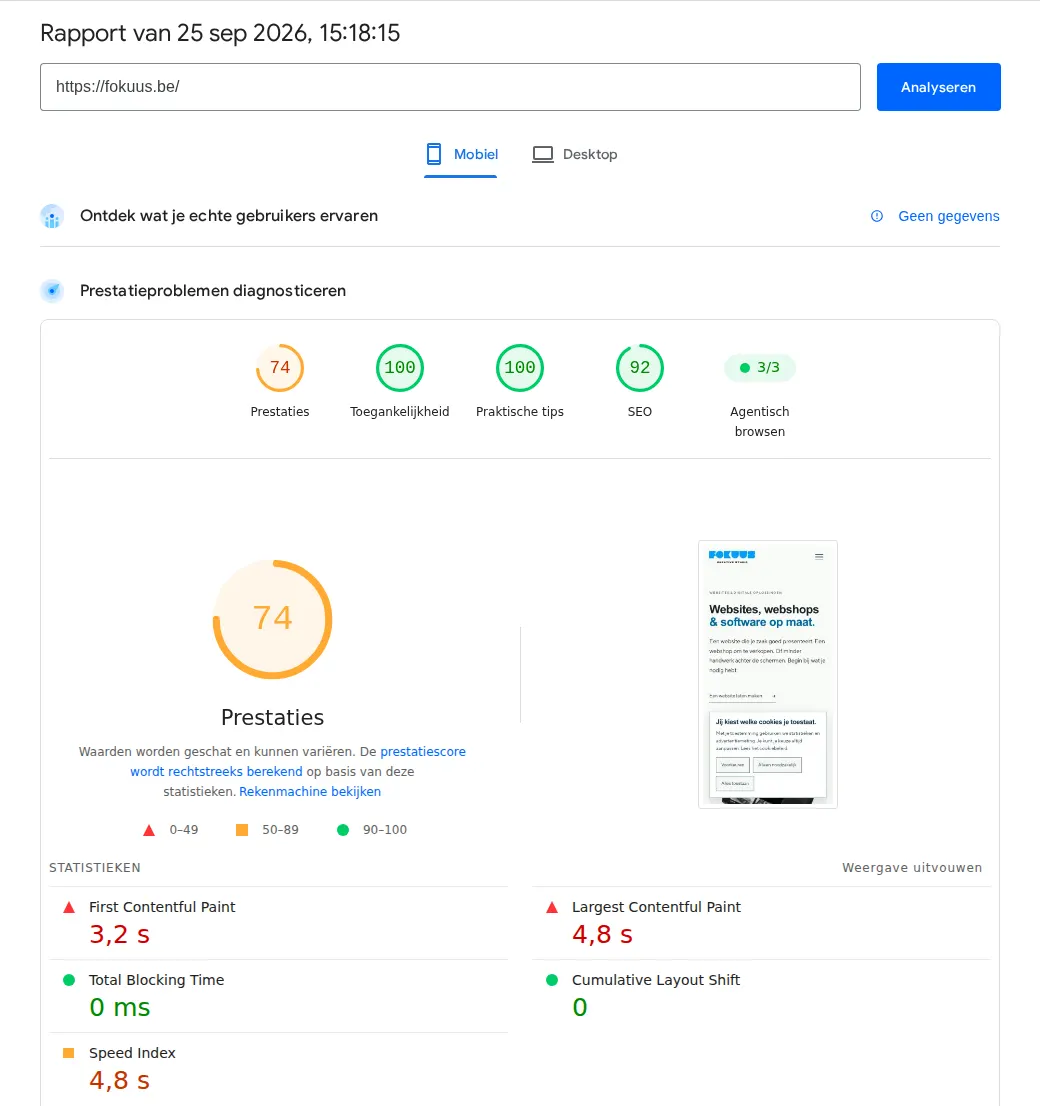Viewport: 1040px width, 1106px height.
Task: Click the 4,8 s Largest Contentful Paint value
Action: tap(602, 935)
